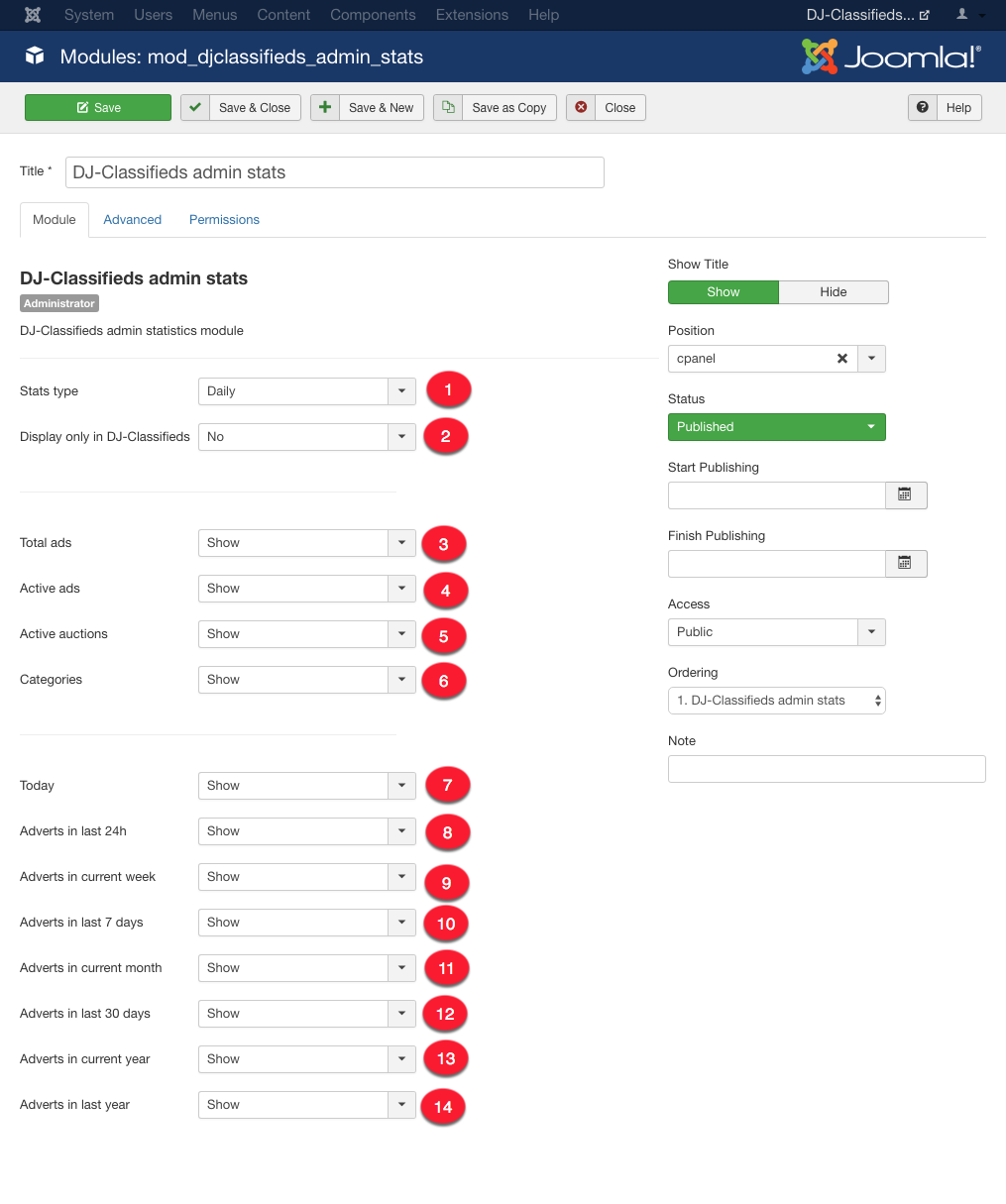Click the 'Administrator' badge label
The width and height of the screenshot is (1006, 1204).
point(59,303)
